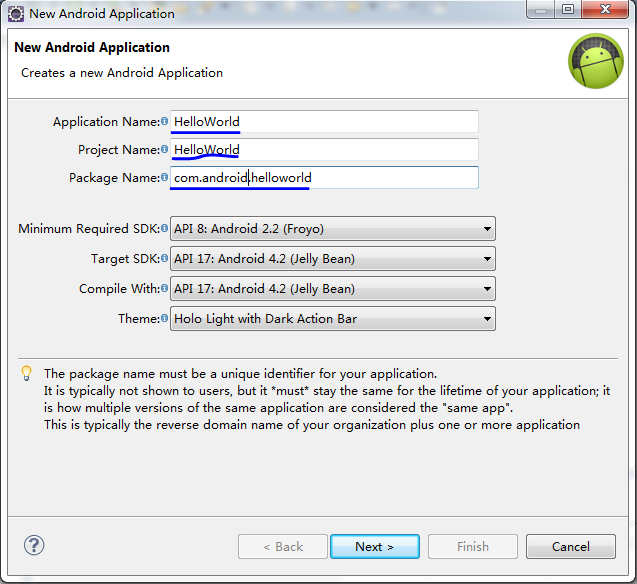This screenshot has height=584, width=637.
Task: Focus the Application Name input field
Action: [324, 121]
